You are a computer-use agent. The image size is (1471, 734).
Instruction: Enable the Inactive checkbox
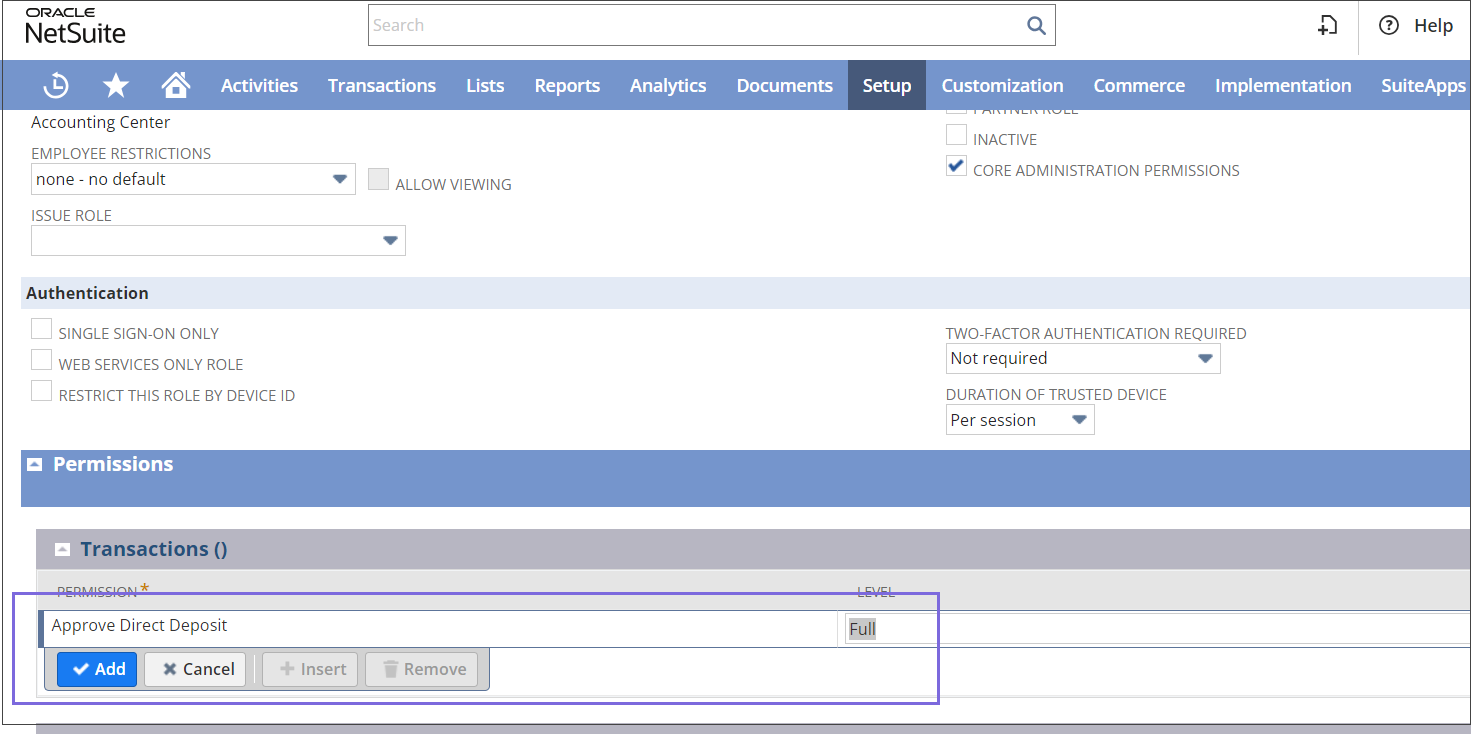coord(956,134)
